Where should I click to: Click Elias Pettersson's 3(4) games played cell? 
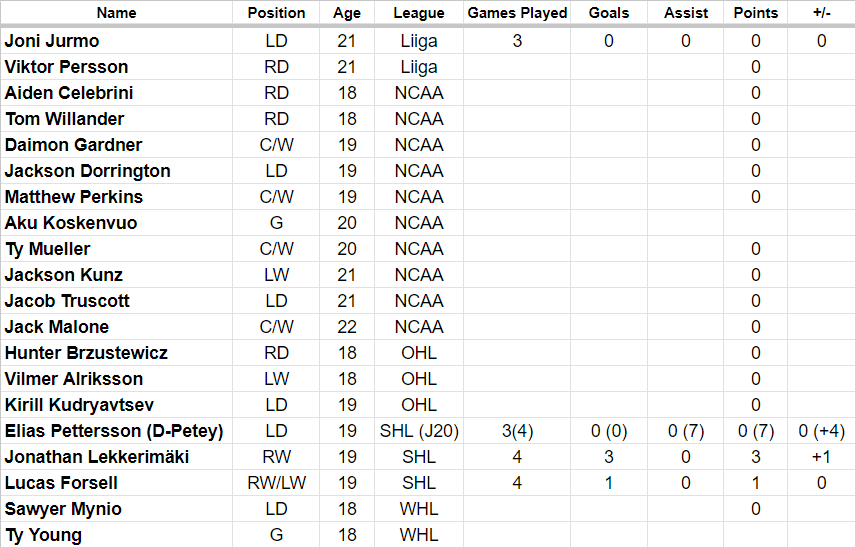click(x=517, y=431)
